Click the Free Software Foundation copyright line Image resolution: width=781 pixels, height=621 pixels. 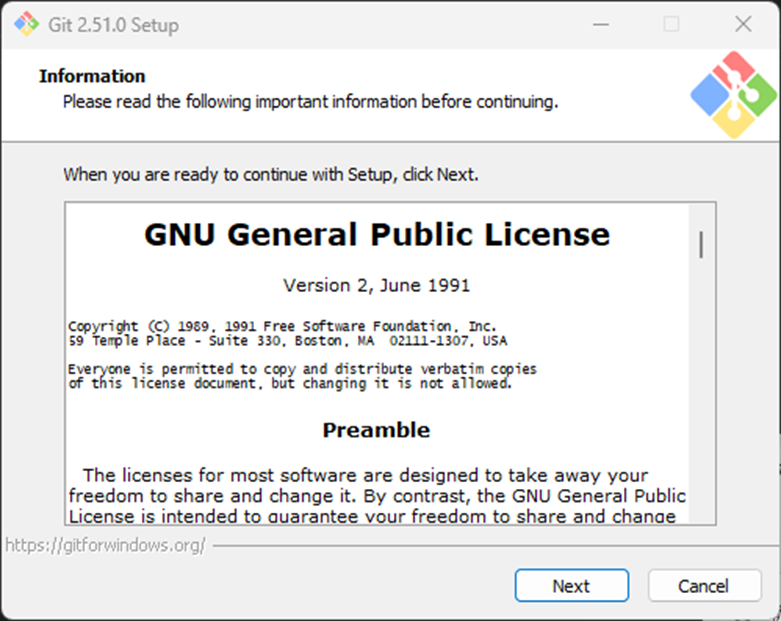click(282, 327)
